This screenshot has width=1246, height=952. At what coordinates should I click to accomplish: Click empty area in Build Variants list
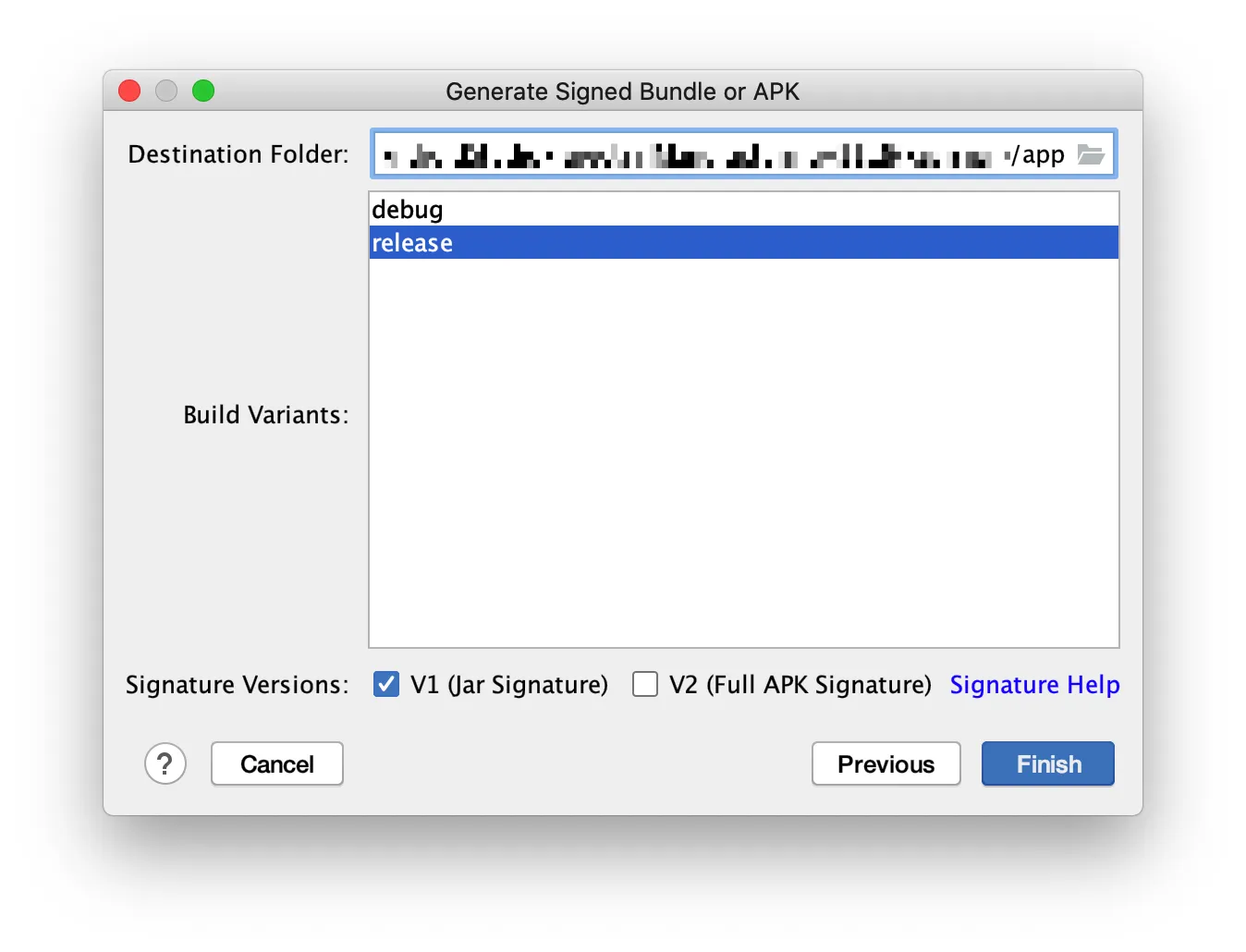[x=744, y=453]
